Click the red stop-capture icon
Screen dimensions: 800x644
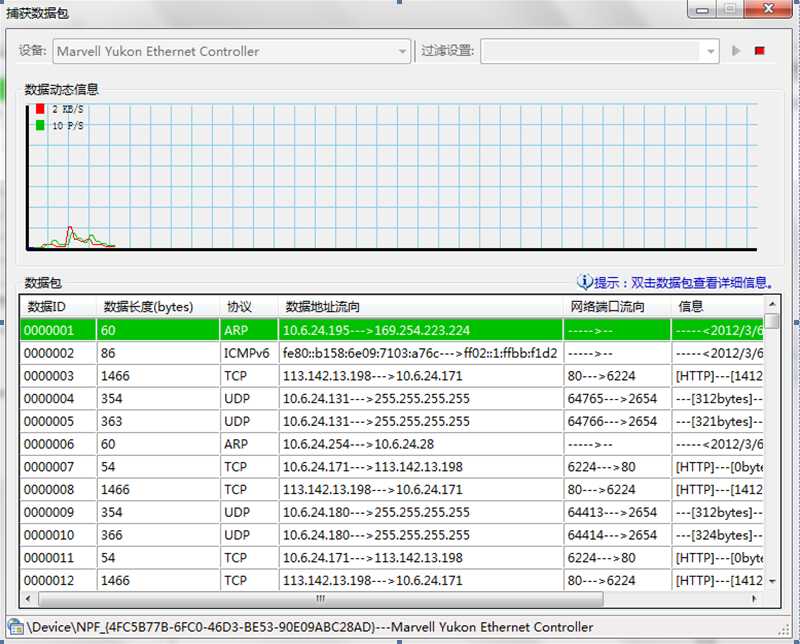point(760,51)
